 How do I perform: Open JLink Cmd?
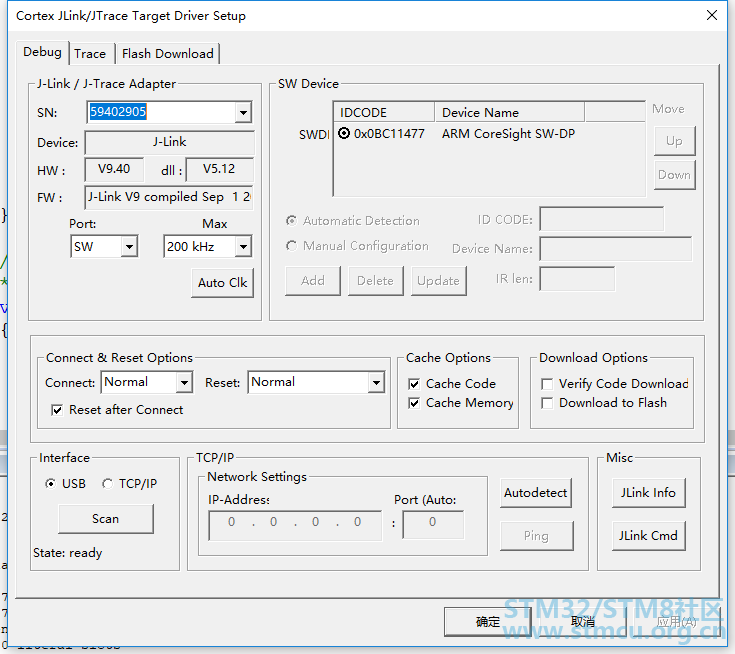pyautogui.click(x=648, y=536)
